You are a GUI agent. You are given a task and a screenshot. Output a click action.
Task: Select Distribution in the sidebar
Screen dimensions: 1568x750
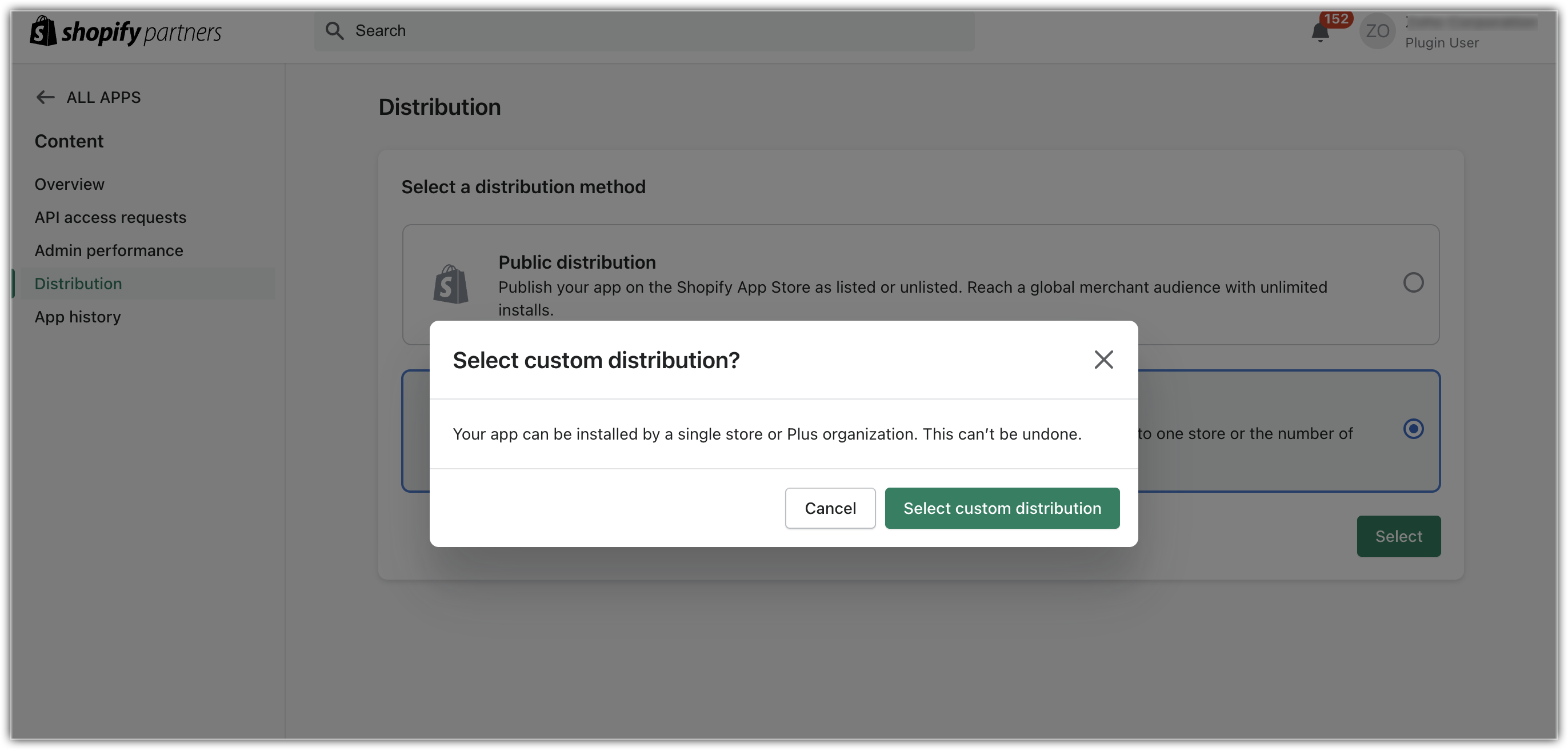[x=78, y=284]
